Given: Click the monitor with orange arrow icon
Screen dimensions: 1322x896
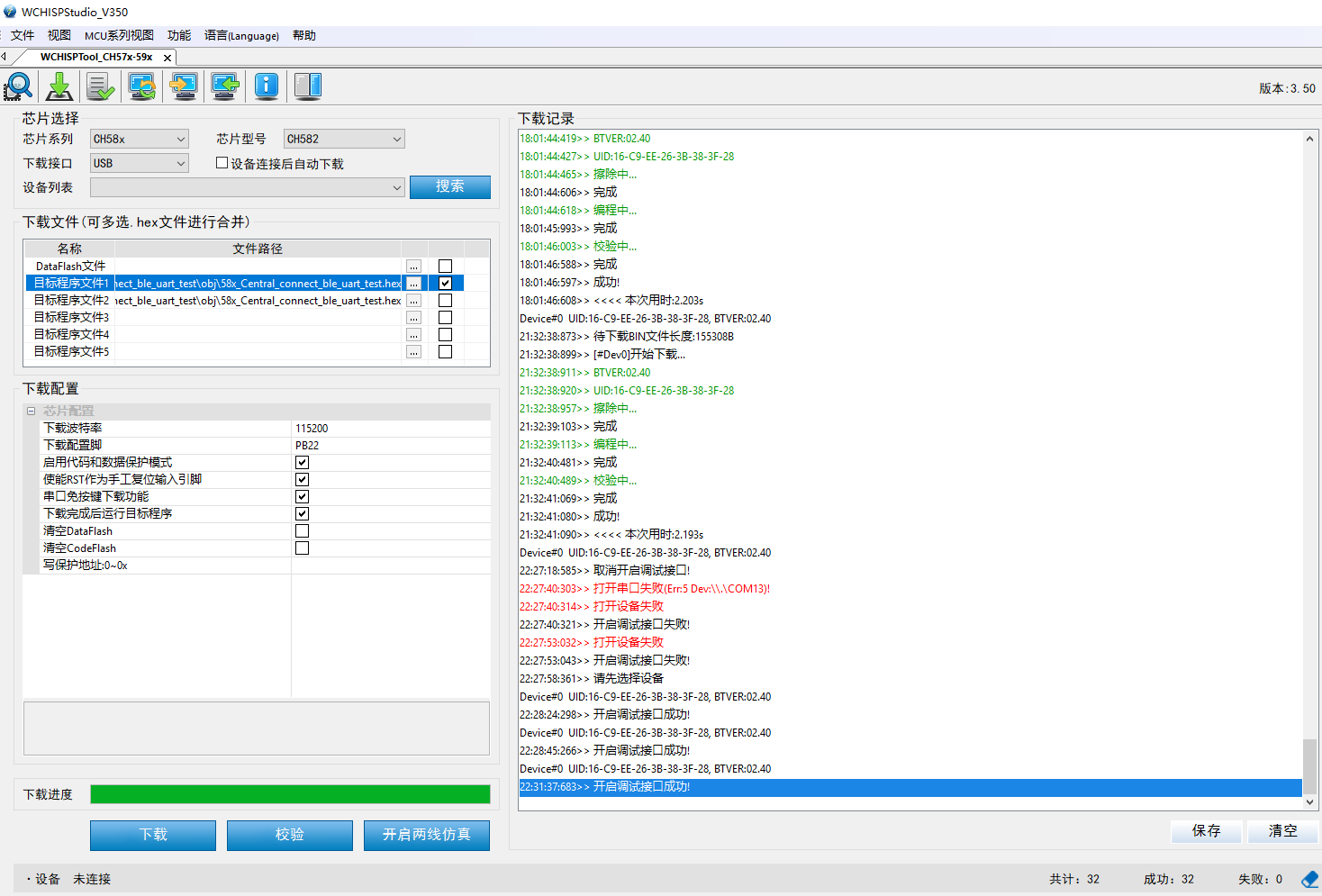Looking at the screenshot, I should click(x=184, y=86).
